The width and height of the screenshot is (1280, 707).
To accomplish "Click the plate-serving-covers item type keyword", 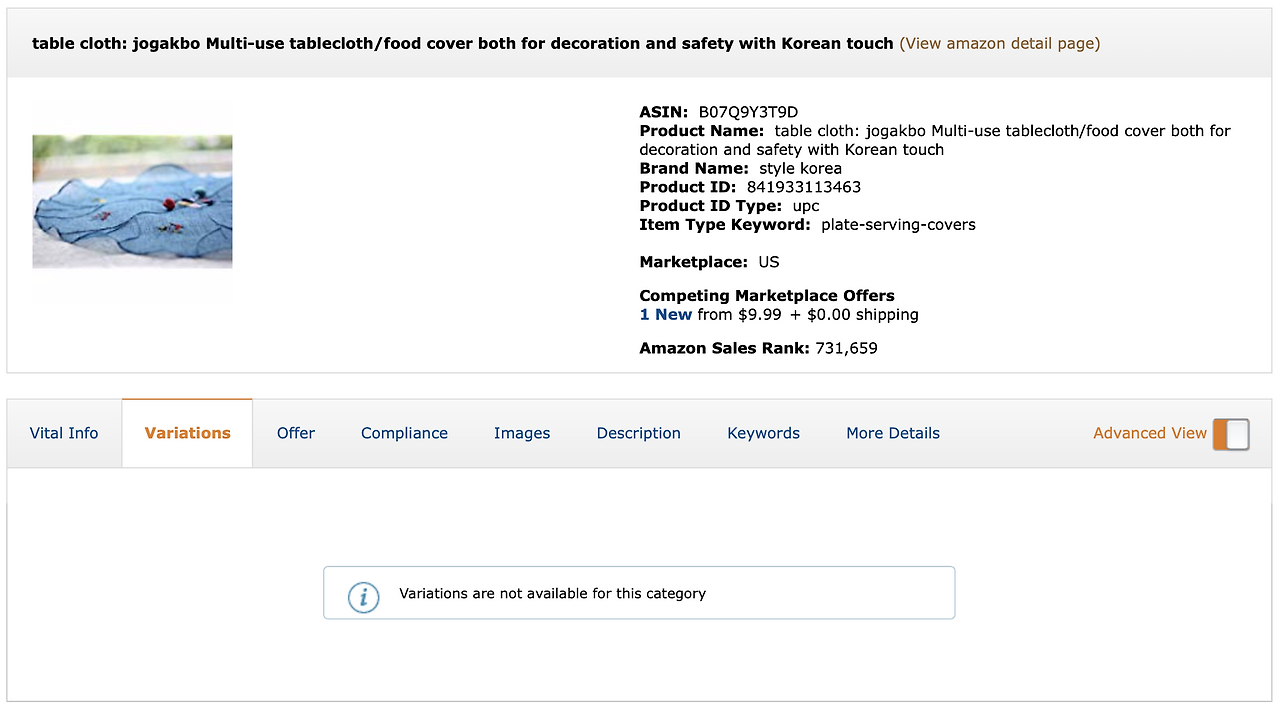I will pos(898,225).
